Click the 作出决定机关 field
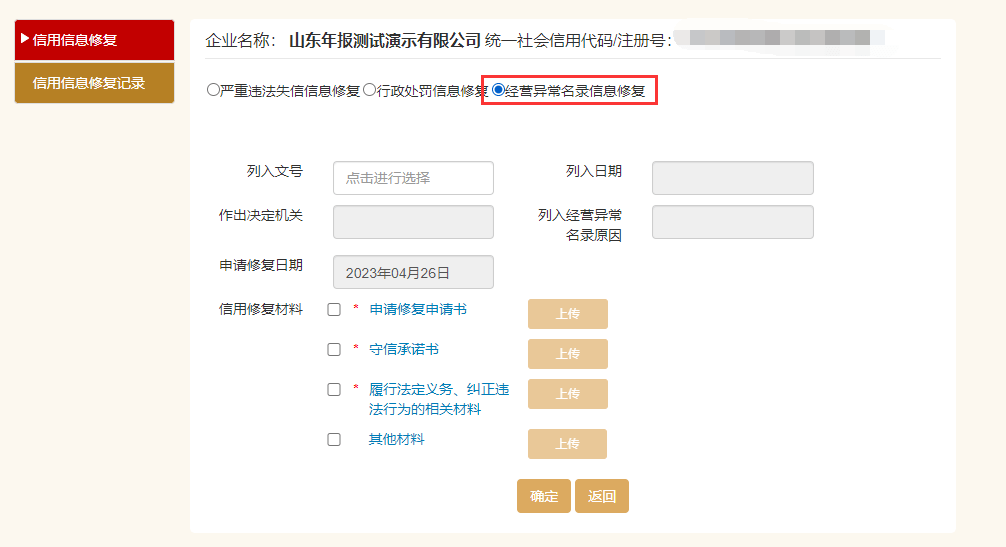The image size is (1006, 547). [x=413, y=222]
